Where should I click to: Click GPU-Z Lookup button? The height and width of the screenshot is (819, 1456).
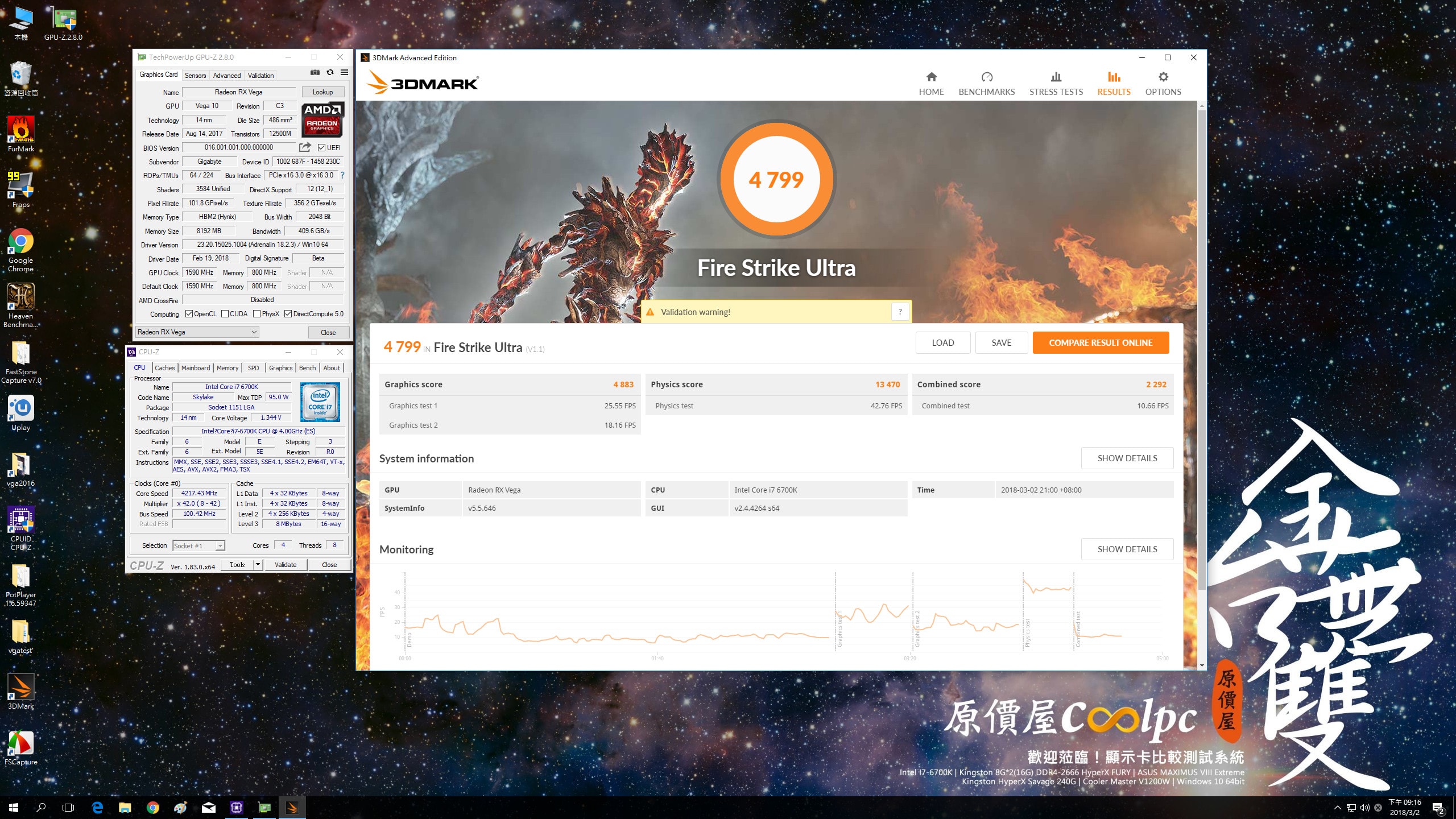322,92
